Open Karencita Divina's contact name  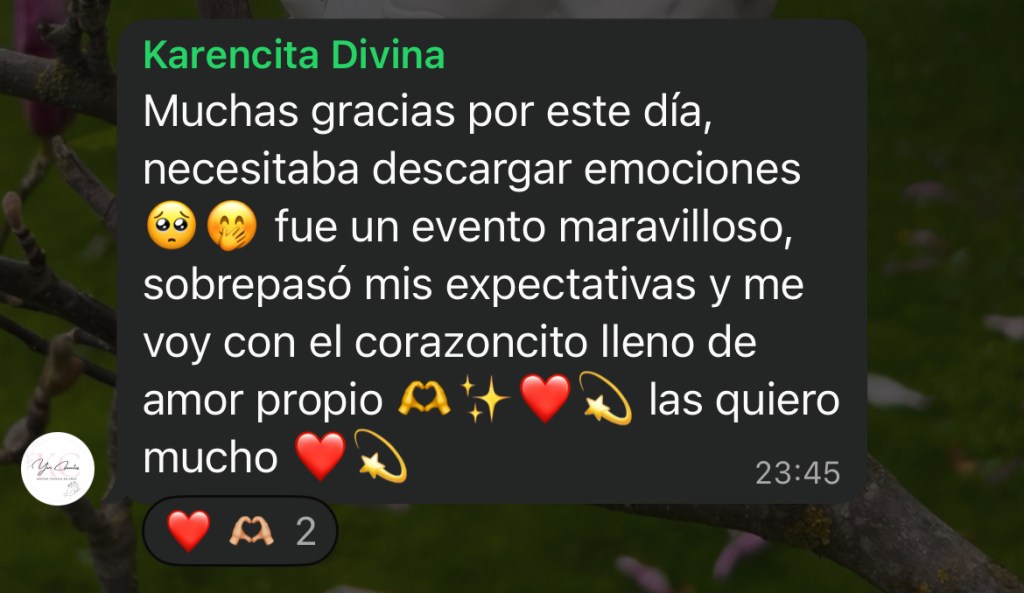(294, 55)
